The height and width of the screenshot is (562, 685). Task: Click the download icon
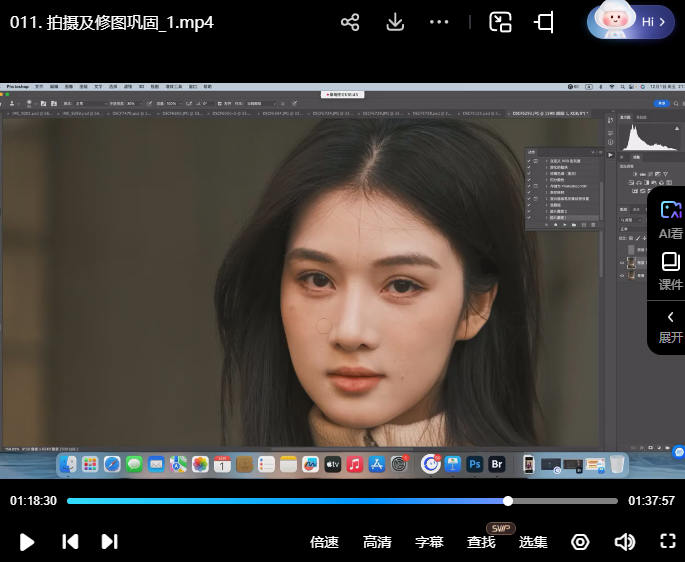tap(395, 22)
